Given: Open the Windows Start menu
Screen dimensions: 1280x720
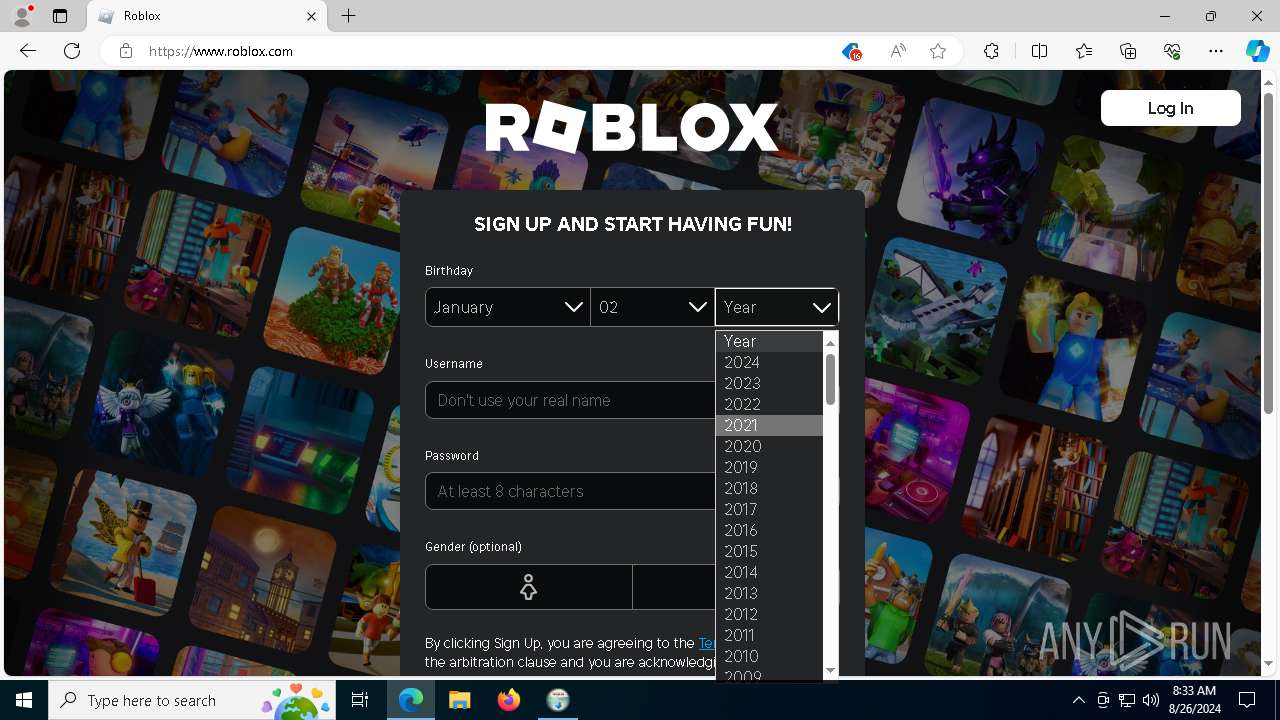Looking at the screenshot, I should coord(24,700).
